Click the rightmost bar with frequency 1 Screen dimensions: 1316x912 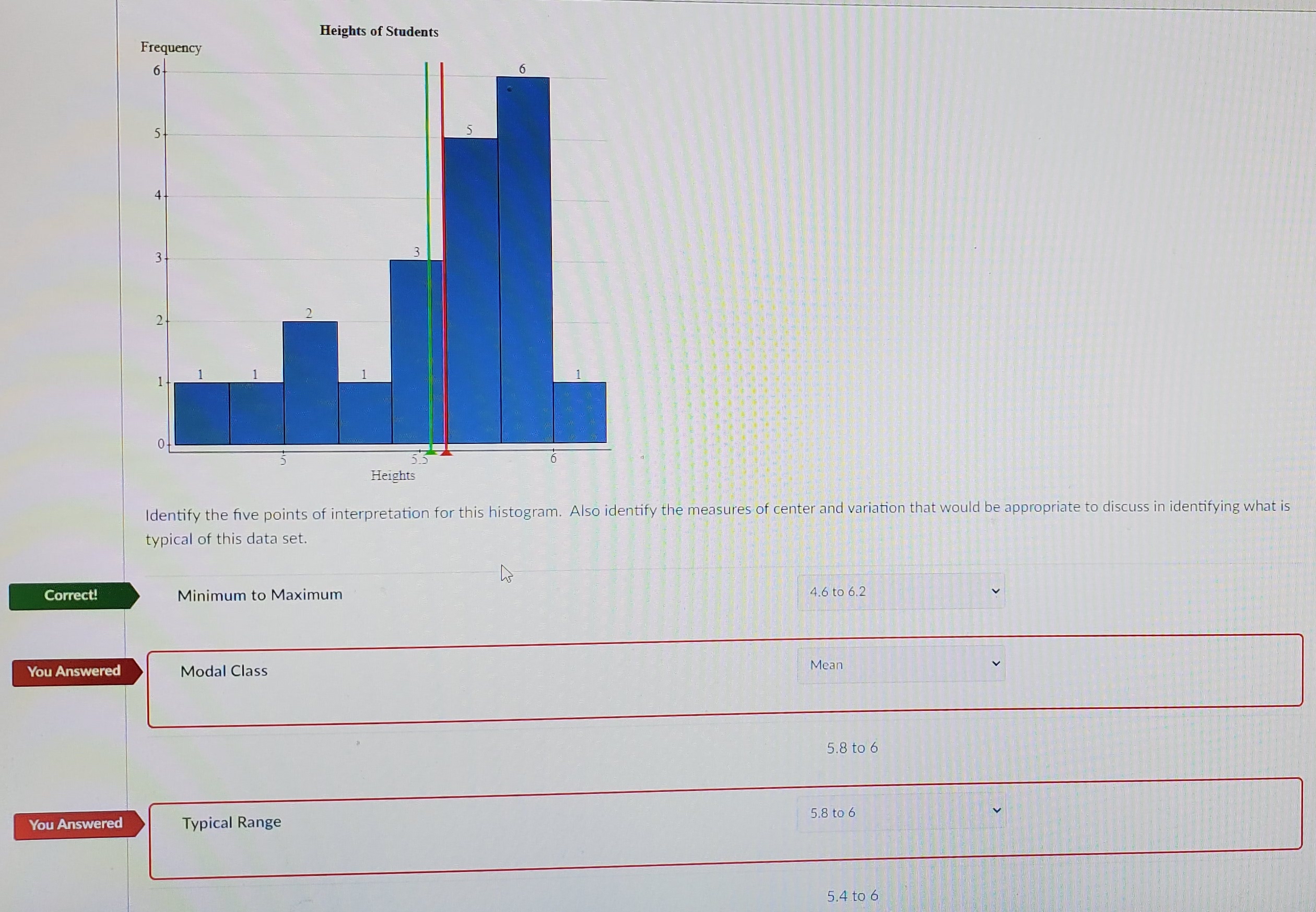[580, 413]
